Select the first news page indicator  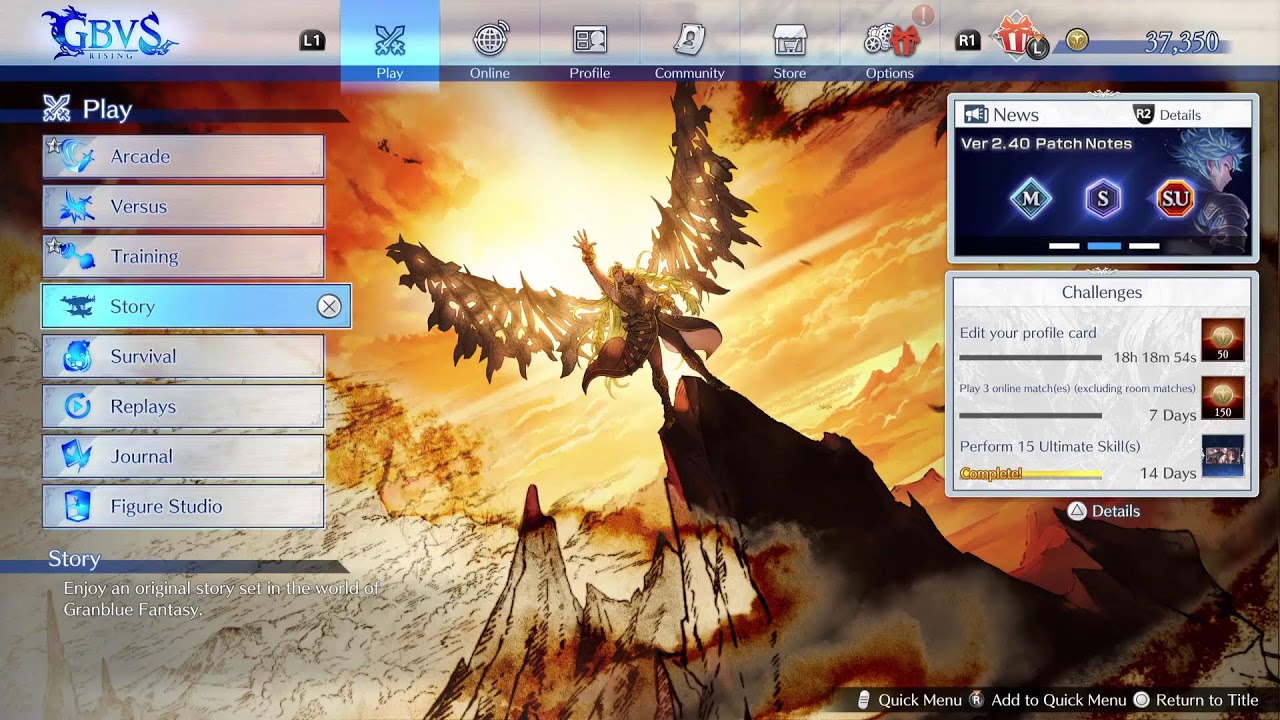pyautogui.click(x=1064, y=246)
